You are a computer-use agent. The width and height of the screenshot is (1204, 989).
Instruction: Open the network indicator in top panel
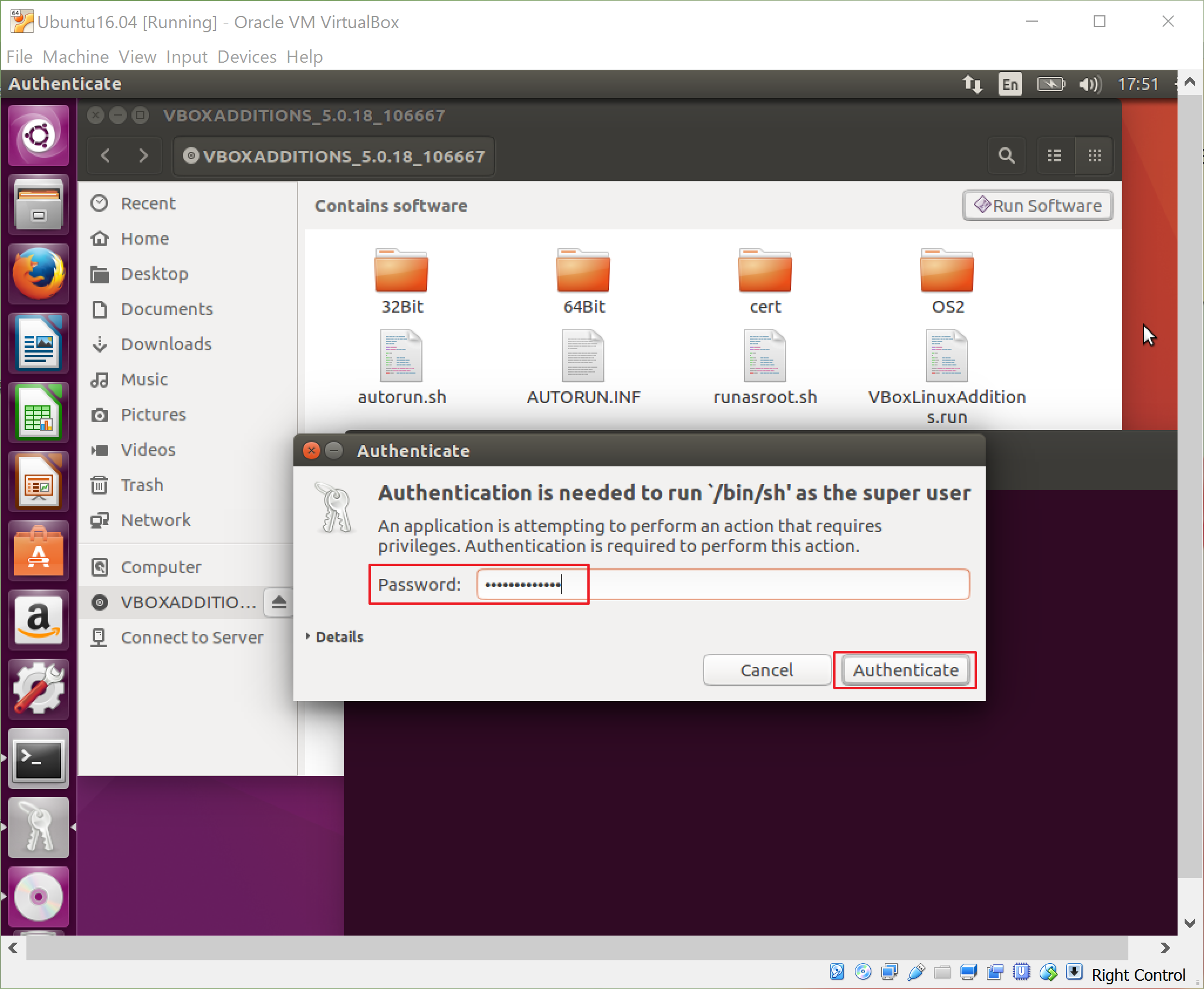(x=972, y=84)
